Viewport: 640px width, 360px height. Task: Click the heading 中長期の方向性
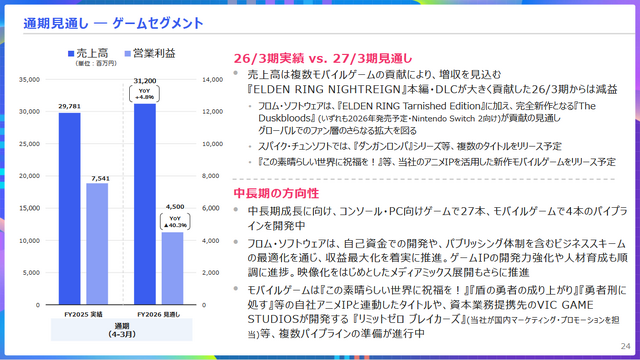[276, 193]
